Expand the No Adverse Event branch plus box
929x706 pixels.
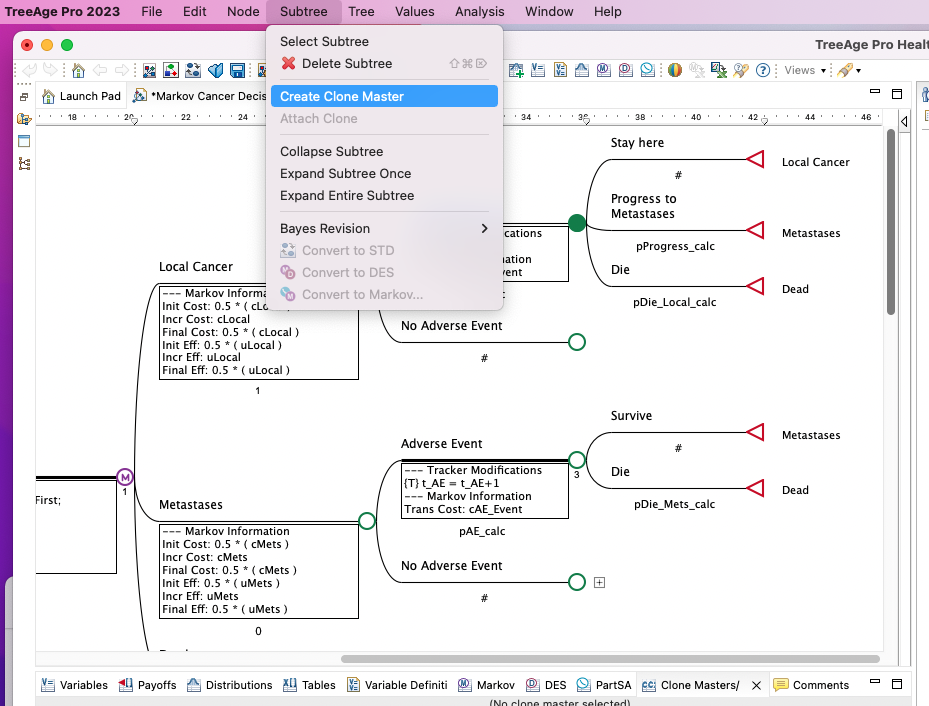(x=599, y=581)
